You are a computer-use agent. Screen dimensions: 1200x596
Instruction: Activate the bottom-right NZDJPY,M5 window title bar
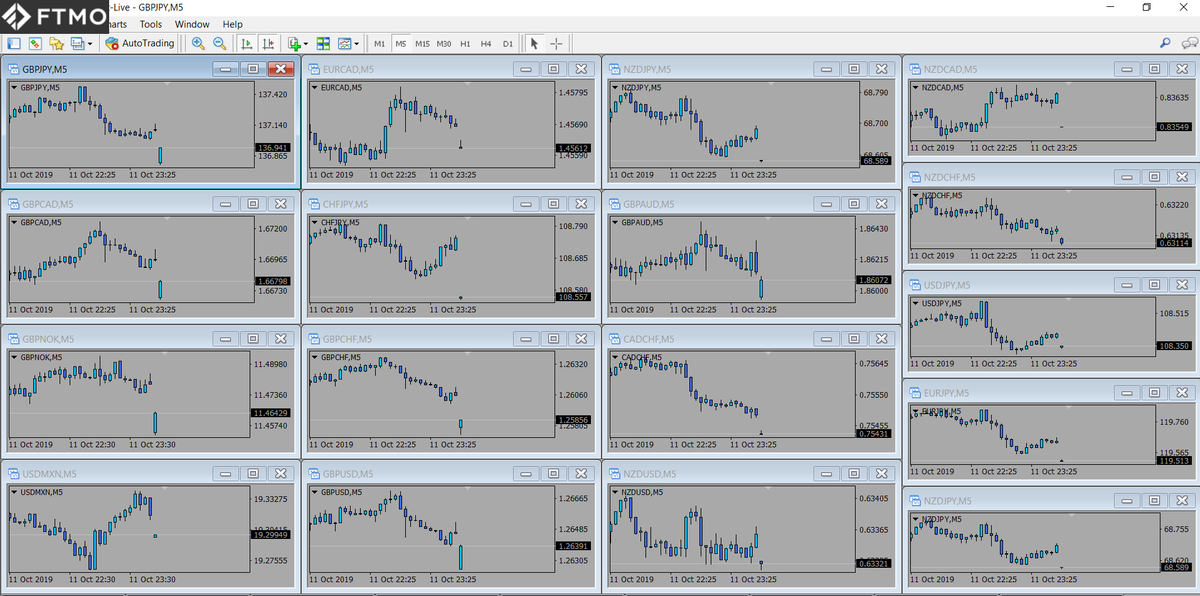point(1051,501)
